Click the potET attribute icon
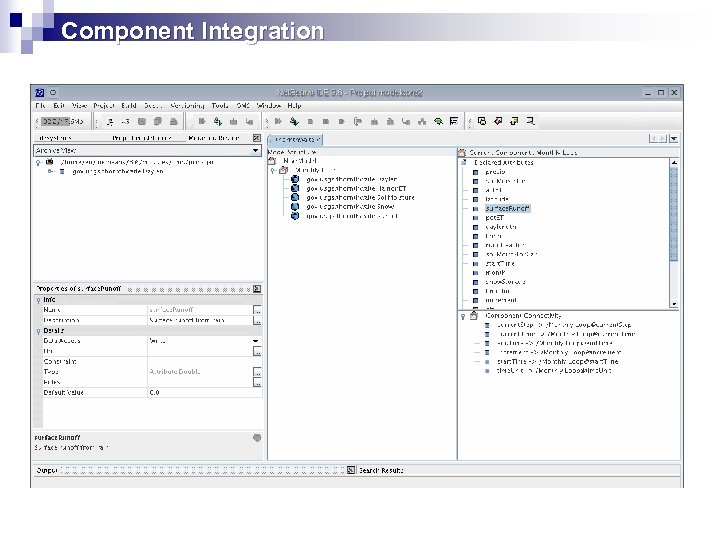 tap(476, 218)
